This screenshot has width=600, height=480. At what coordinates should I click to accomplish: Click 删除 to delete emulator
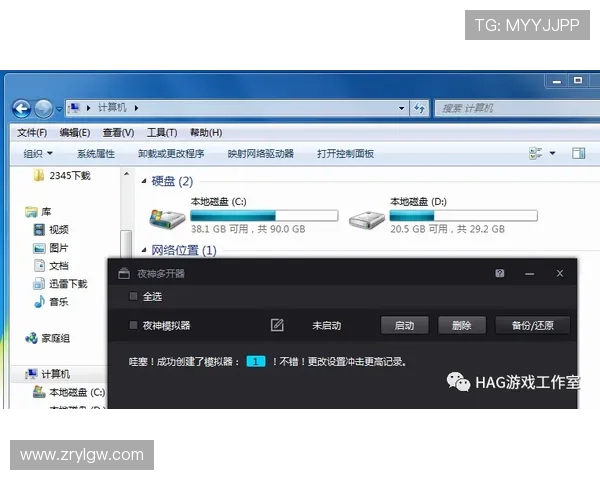462,325
